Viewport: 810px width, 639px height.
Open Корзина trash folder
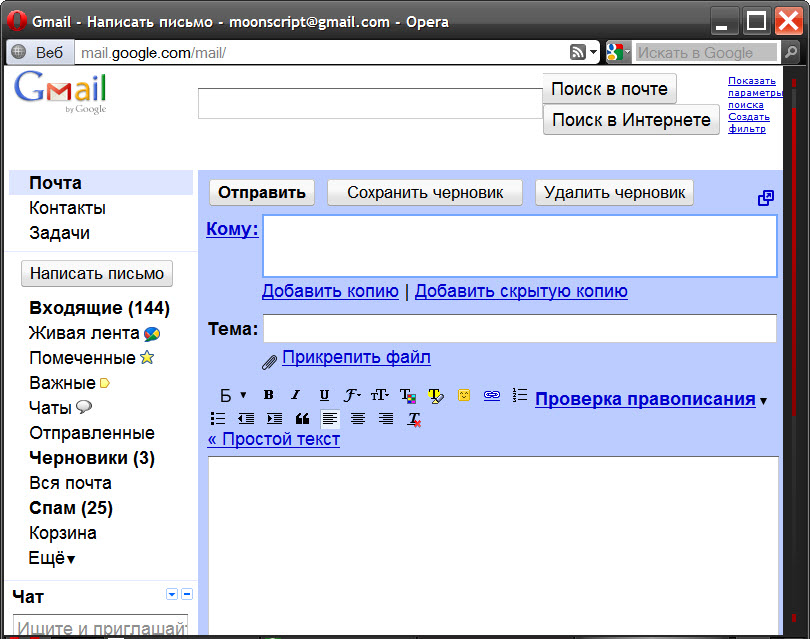(63, 533)
